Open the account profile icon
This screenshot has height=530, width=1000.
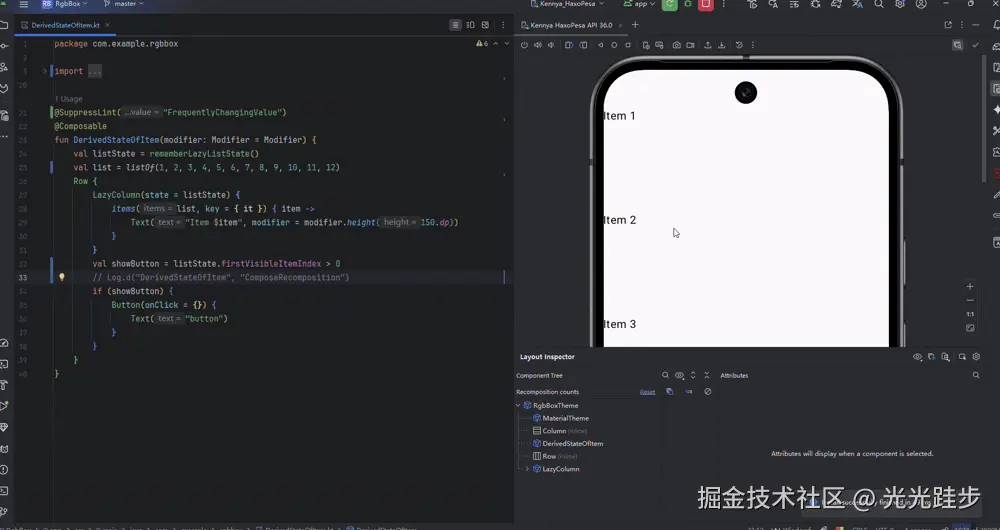point(921,4)
